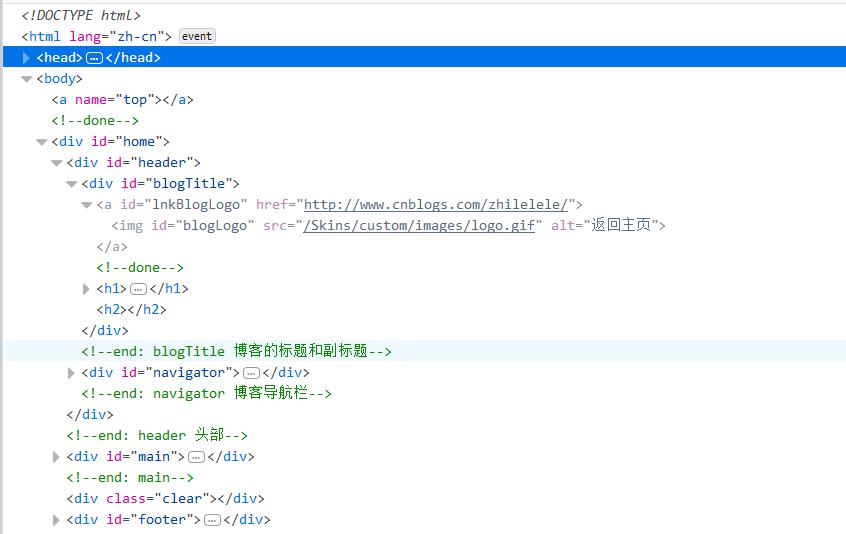The height and width of the screenshot is (534, 846).
Task: Select the img id="blogLogo" row
Action: [424, 225]
